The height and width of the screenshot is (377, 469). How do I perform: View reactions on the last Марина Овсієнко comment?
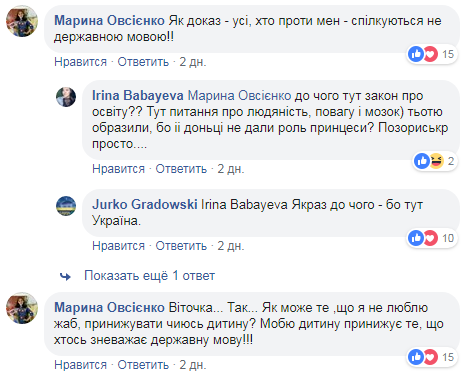click(x=432, y=357)
